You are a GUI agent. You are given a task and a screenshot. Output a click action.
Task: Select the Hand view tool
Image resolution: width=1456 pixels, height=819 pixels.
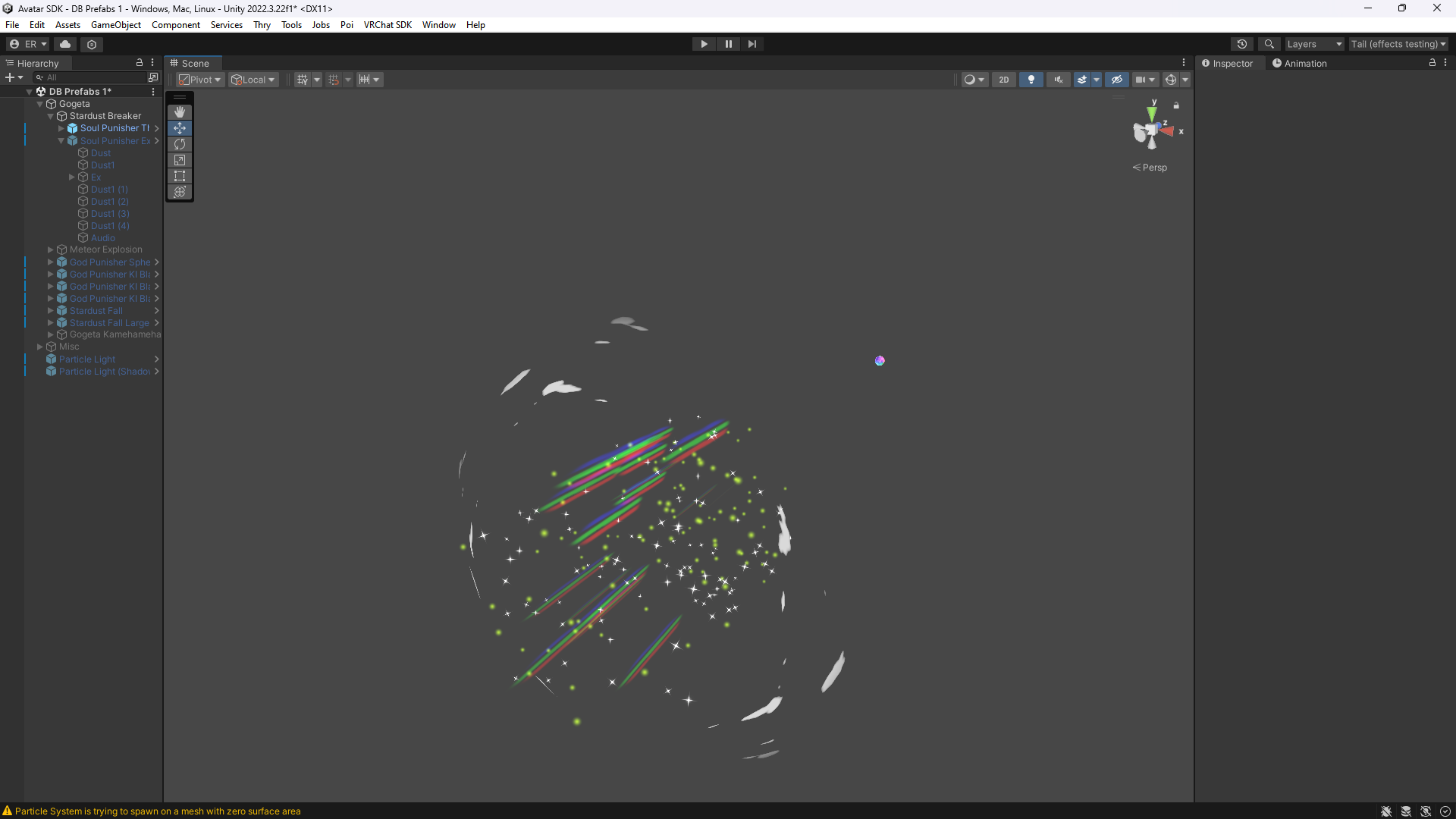point(180,112)
